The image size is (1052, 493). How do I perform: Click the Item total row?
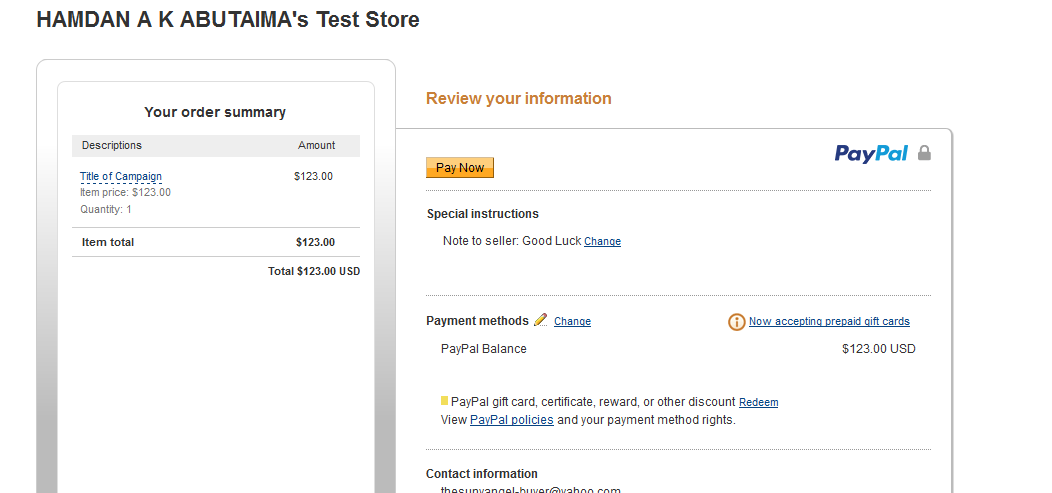pyautogui.click(x=216, y=242)
